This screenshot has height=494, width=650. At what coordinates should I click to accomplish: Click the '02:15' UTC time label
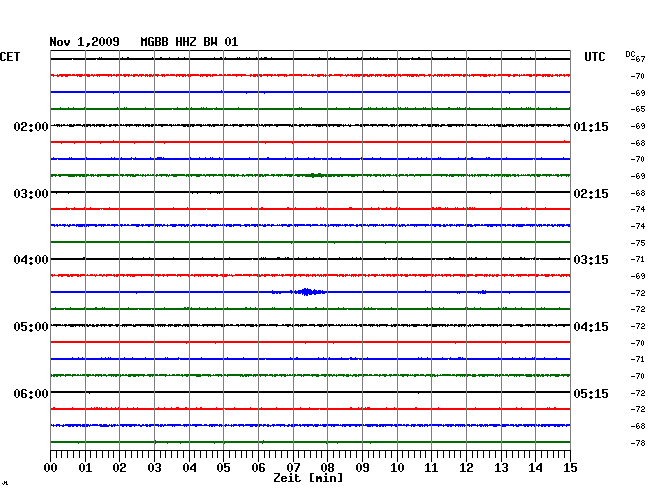click(x=591, y=194)
